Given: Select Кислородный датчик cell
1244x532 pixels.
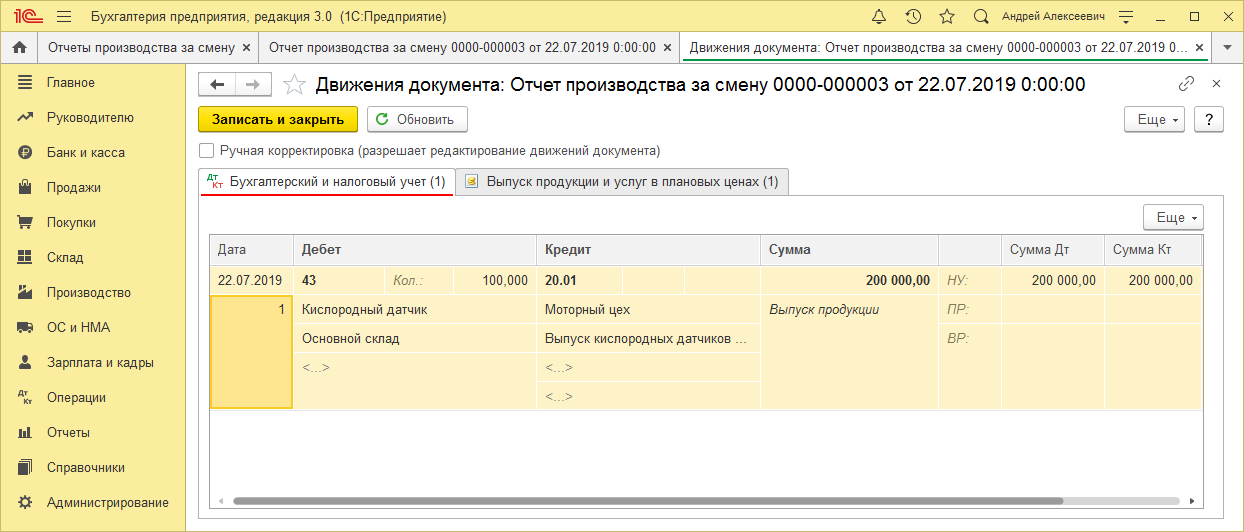Looking at the screenshot, I should pos(414,309).
